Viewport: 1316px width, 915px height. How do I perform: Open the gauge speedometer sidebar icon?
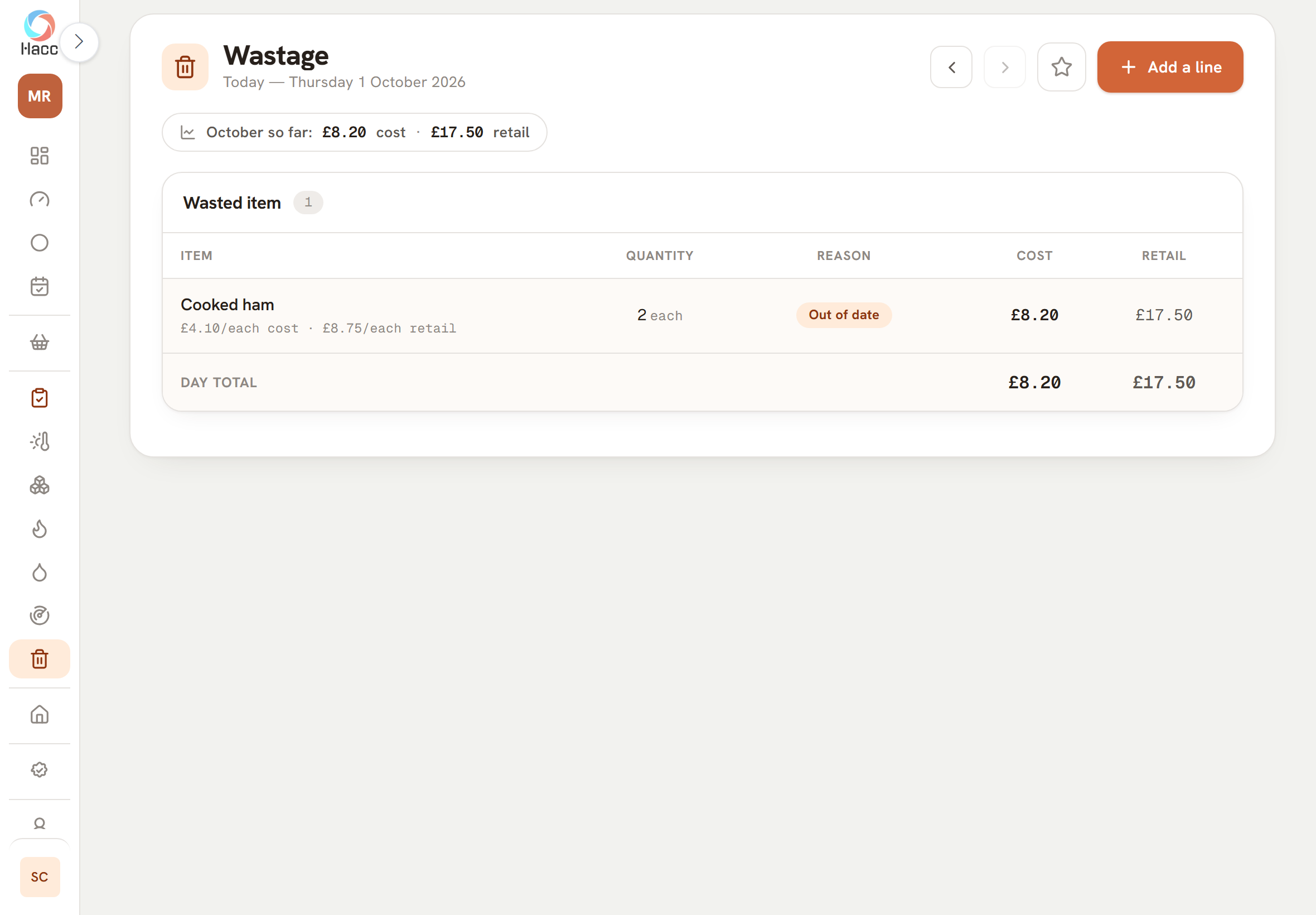[x=40, y=200]
